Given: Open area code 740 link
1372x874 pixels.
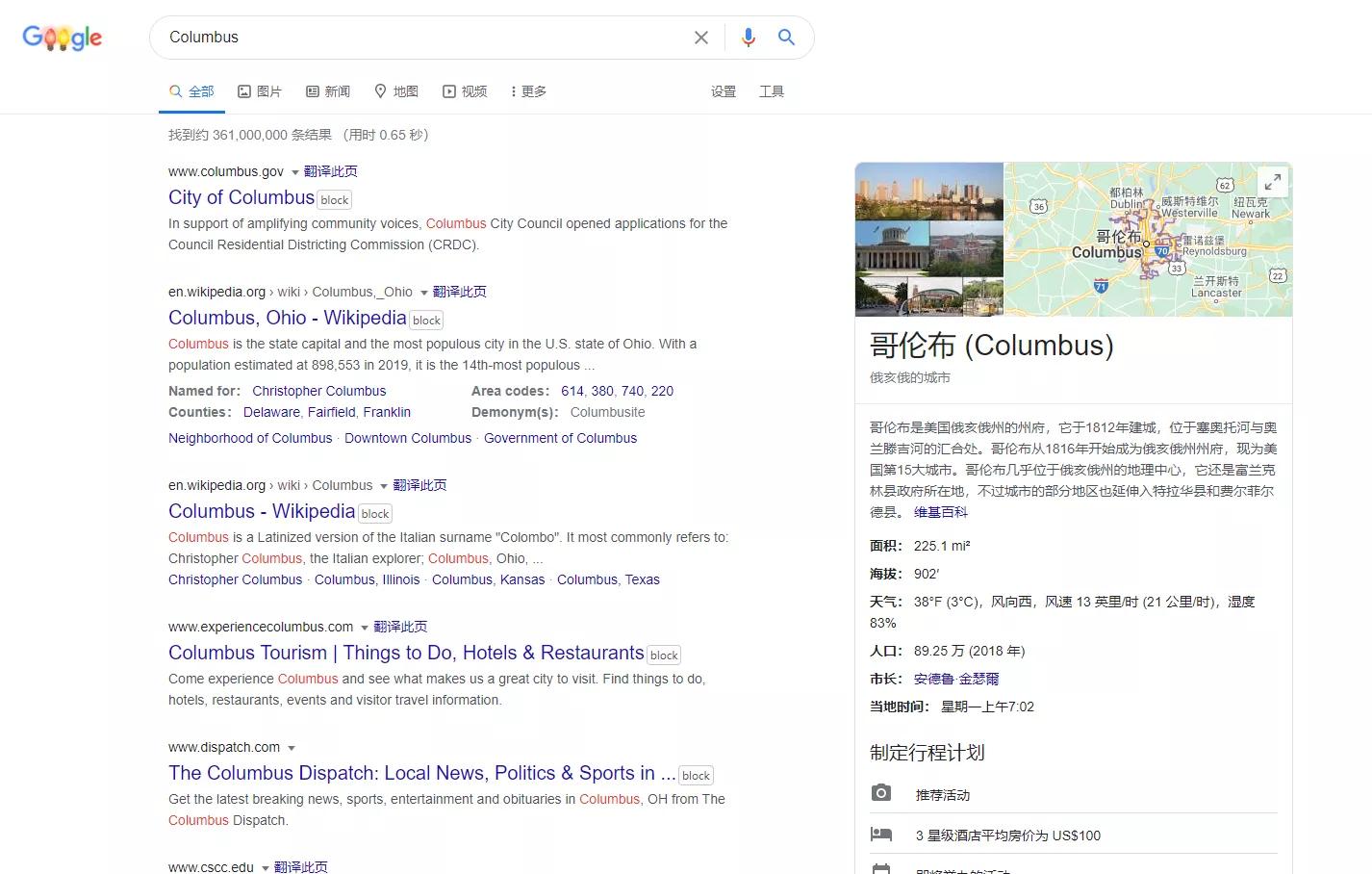Looking at the screenshot, I should coord(633,391).
